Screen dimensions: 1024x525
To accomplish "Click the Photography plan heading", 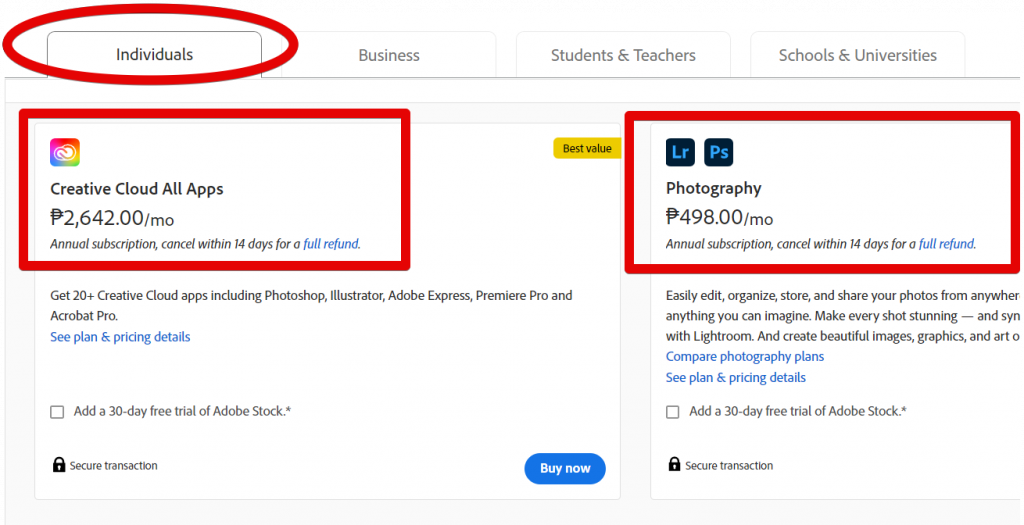I will coord(713,189).
